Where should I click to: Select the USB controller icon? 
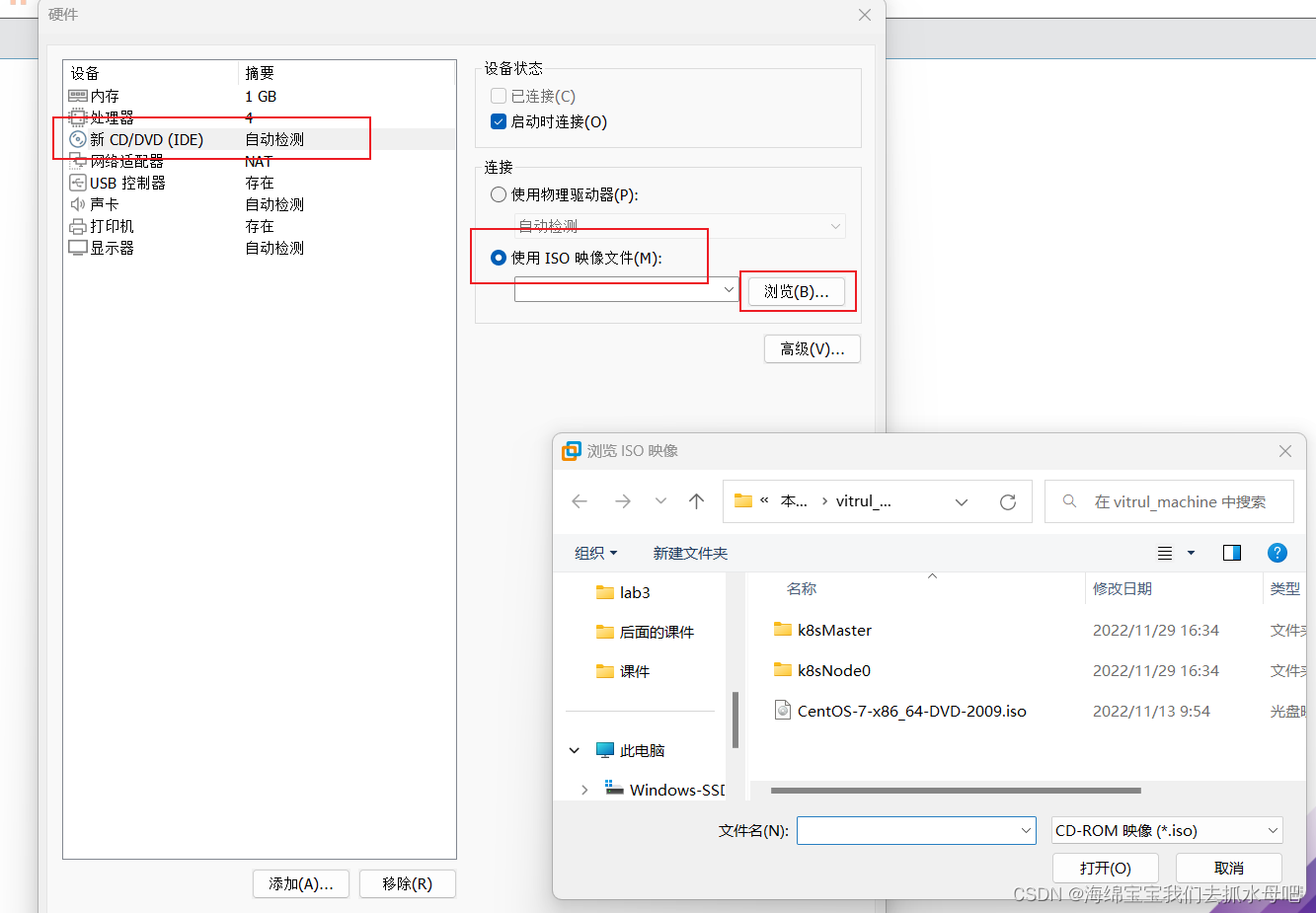pyautogui.click(x=78, y=183)
